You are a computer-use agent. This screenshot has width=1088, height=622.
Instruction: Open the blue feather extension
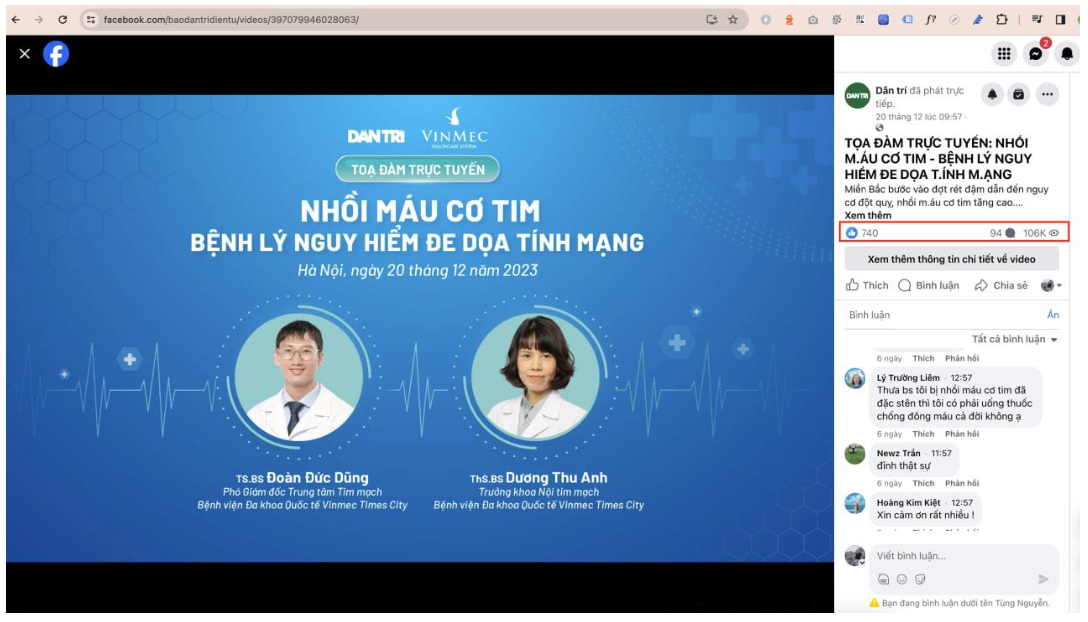pos(978,19)
